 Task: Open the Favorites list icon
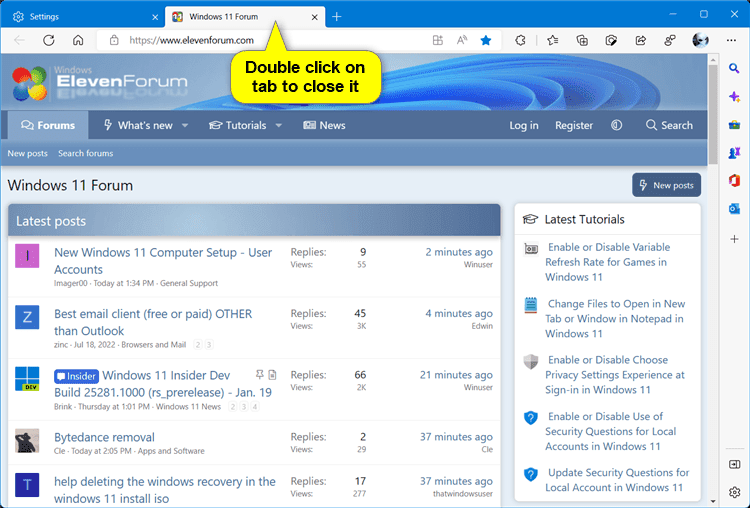pyautogui.click(x=553, y=40)
